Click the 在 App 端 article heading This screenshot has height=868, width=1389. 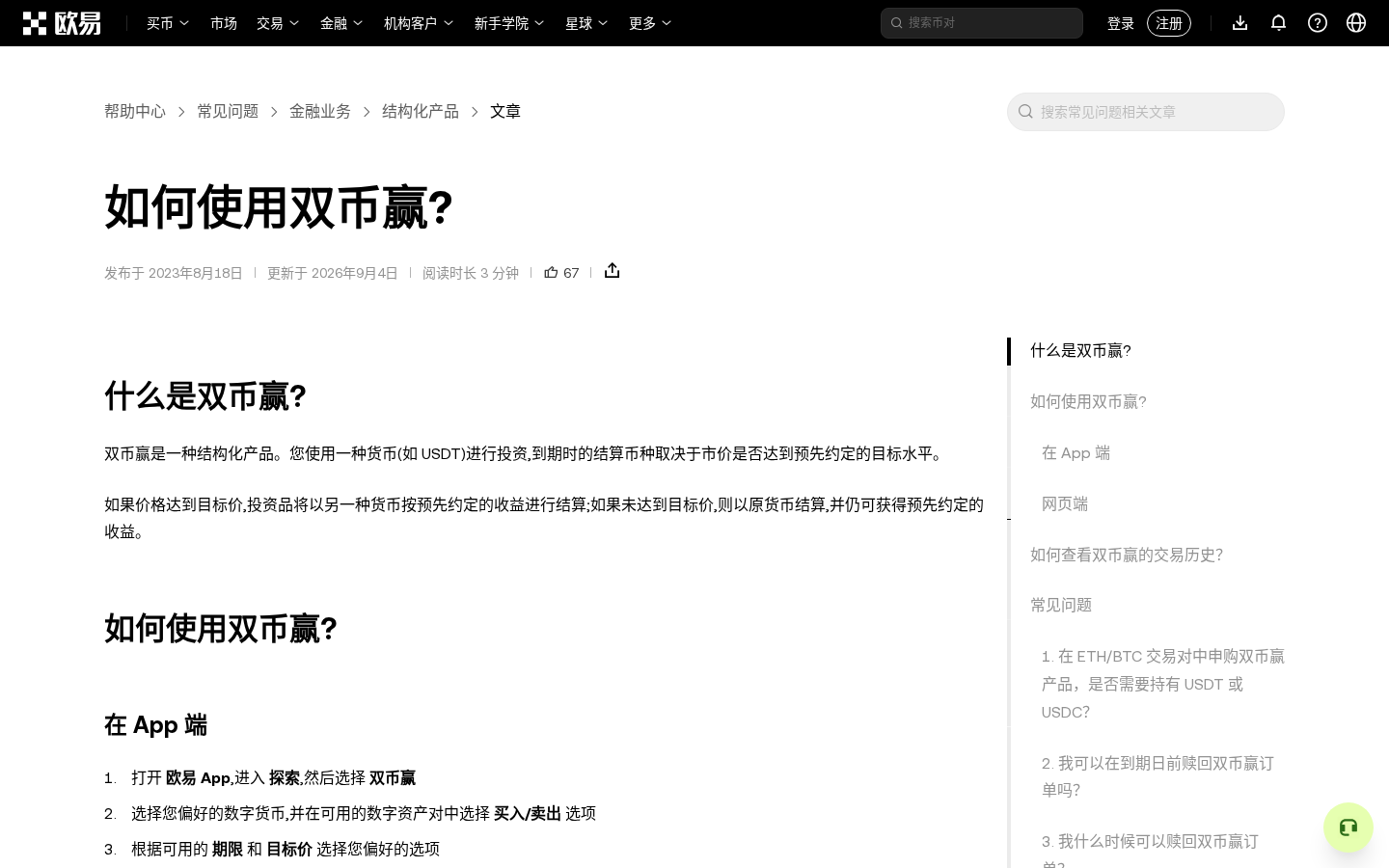click(x=155, y=725)
